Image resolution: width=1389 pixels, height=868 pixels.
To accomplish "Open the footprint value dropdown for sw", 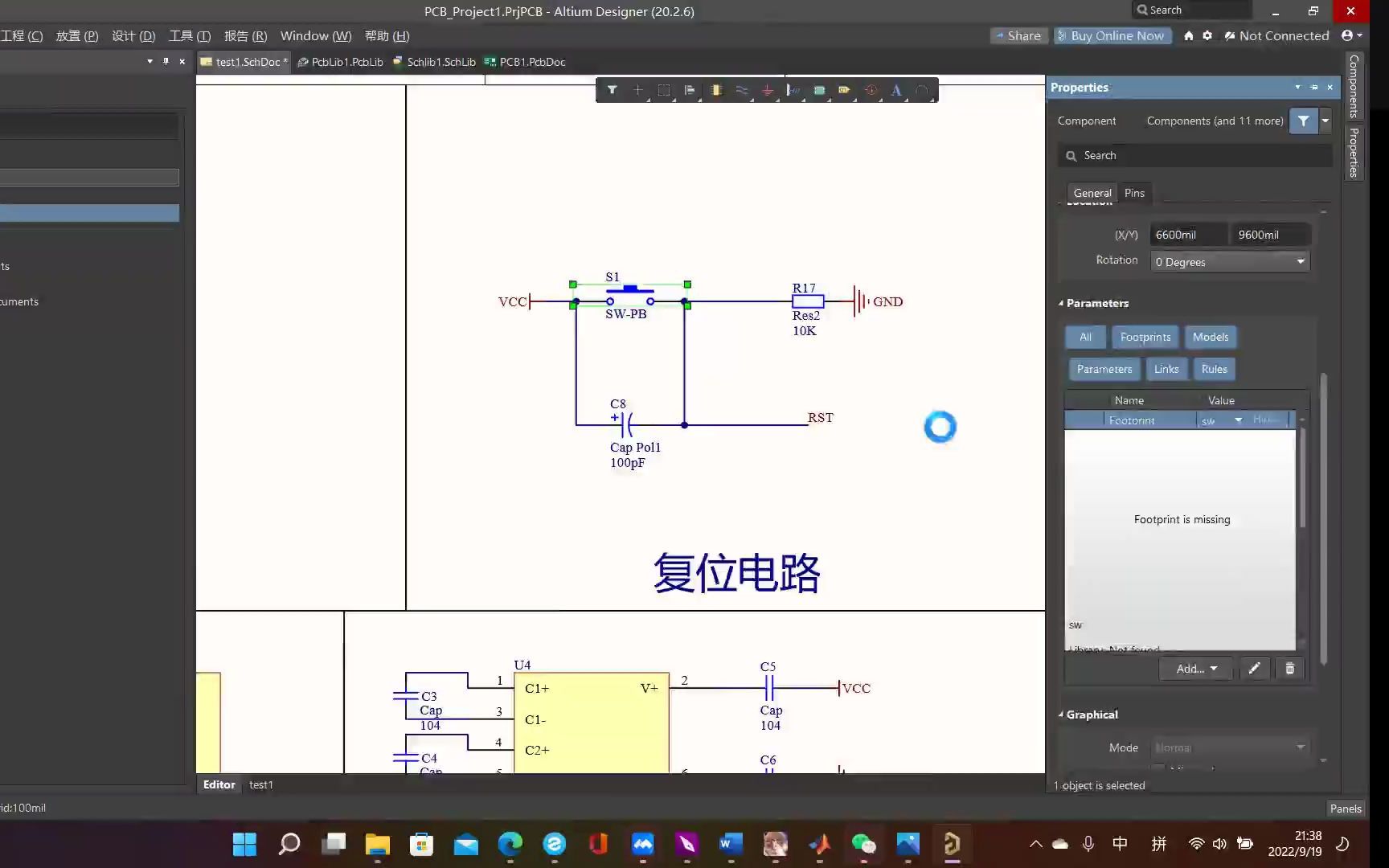I will click(1238, 419).
